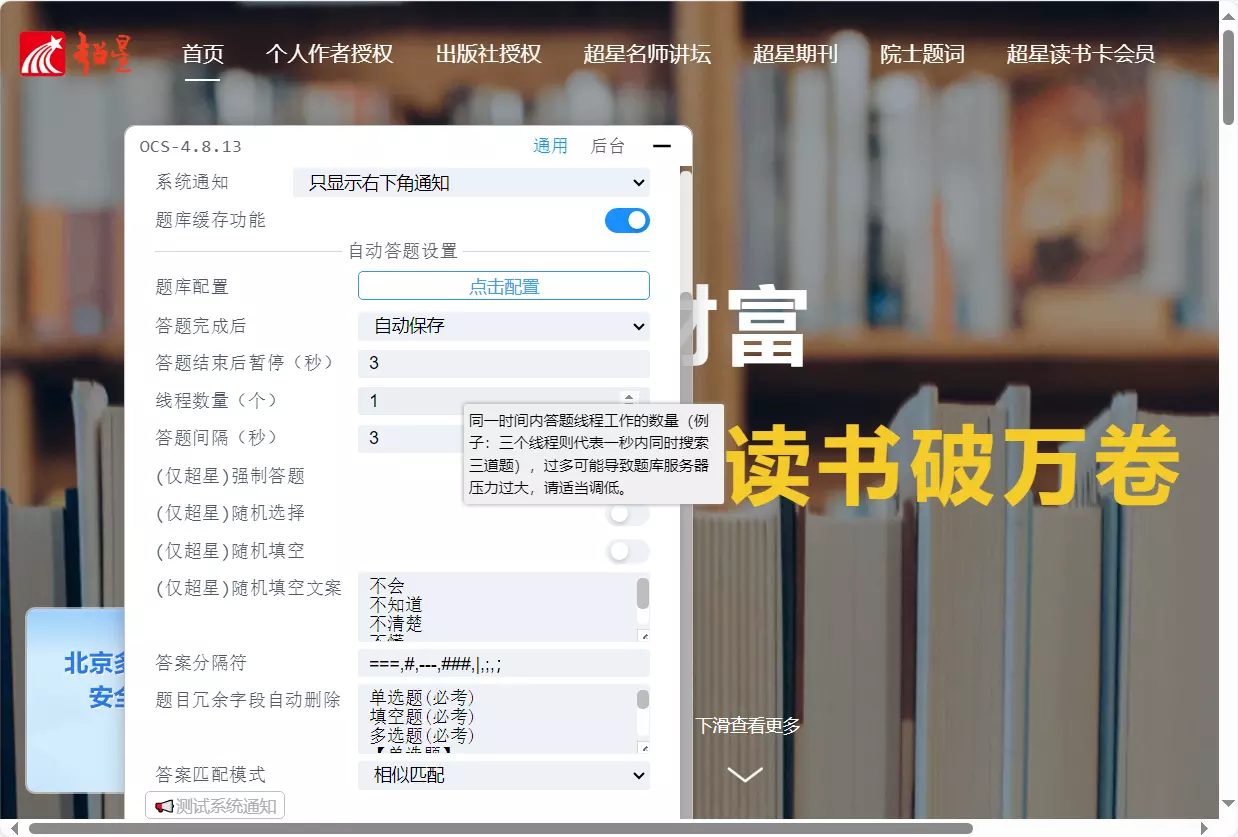
Task: Open 超星名师讲坛 in the top navigation
Action: (x=646, y=54)
